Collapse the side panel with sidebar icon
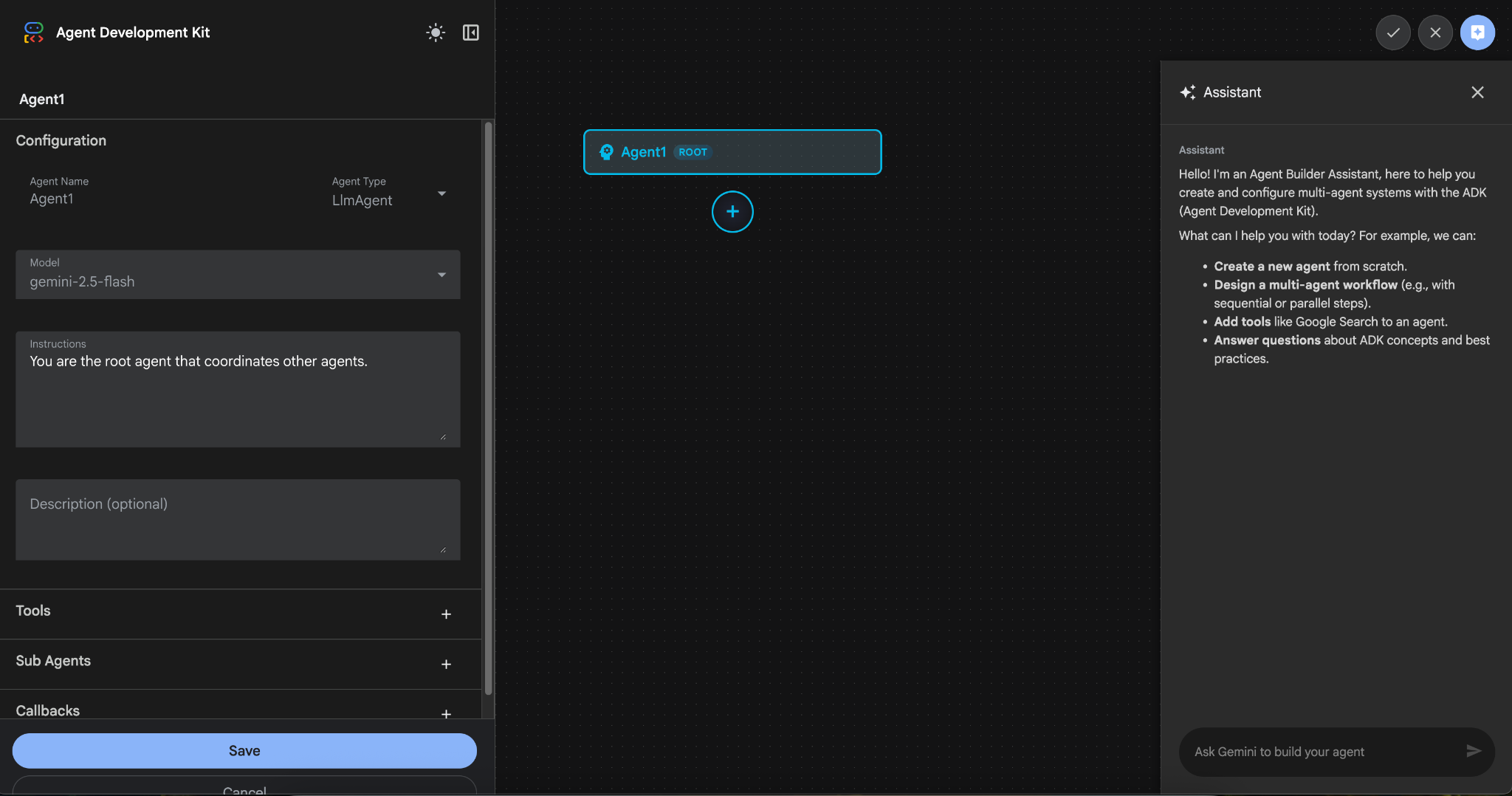The width and height of the screenshot is (1512, 796). [x=471, y=32]
